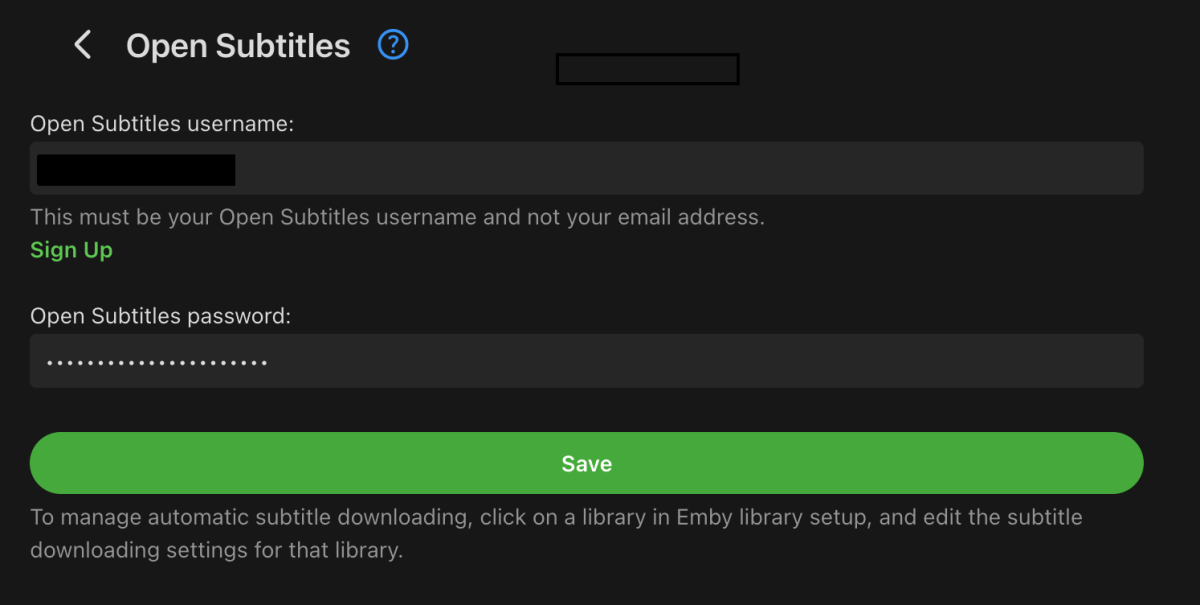Click the empty outlined box beside the header
This screenshot has height=605, width=1200.
click(647, 69)
